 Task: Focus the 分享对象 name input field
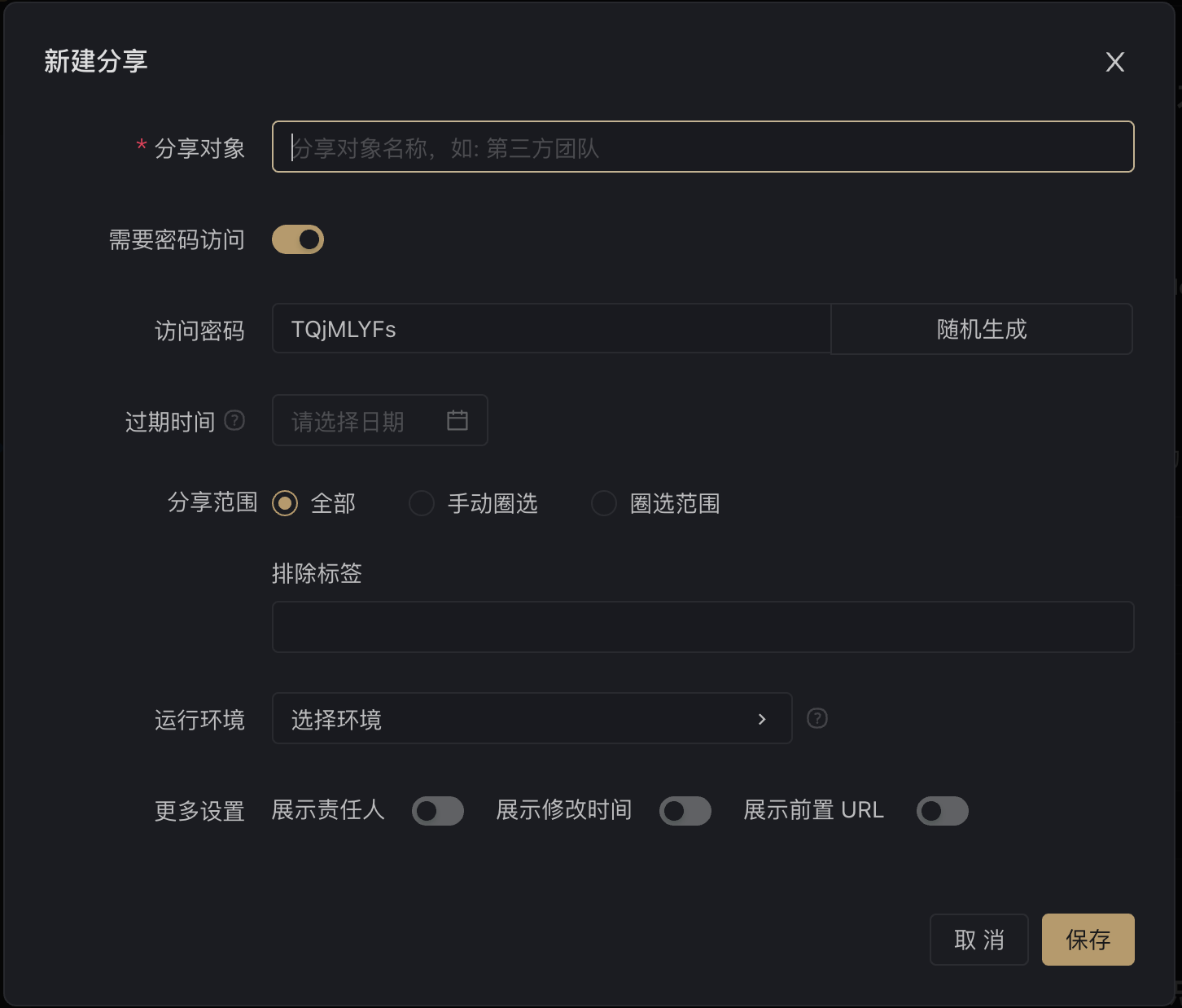[703, 147]
